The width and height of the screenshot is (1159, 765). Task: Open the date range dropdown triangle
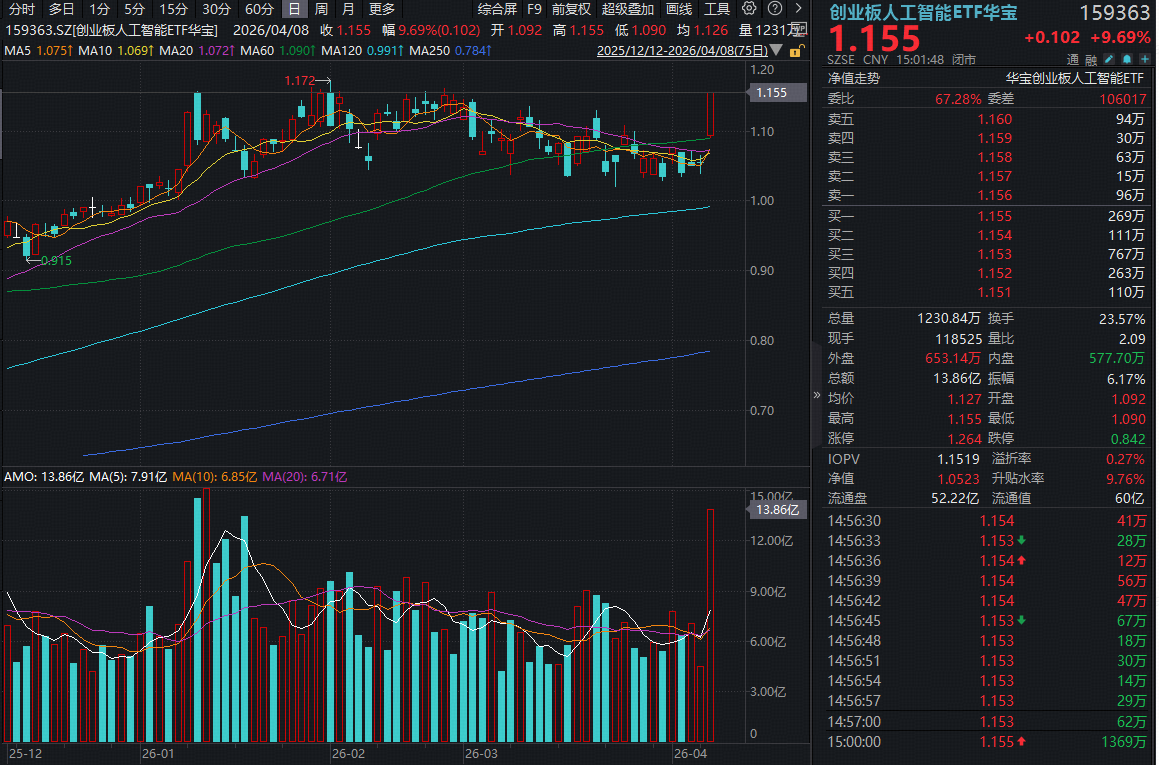point(774,49)
